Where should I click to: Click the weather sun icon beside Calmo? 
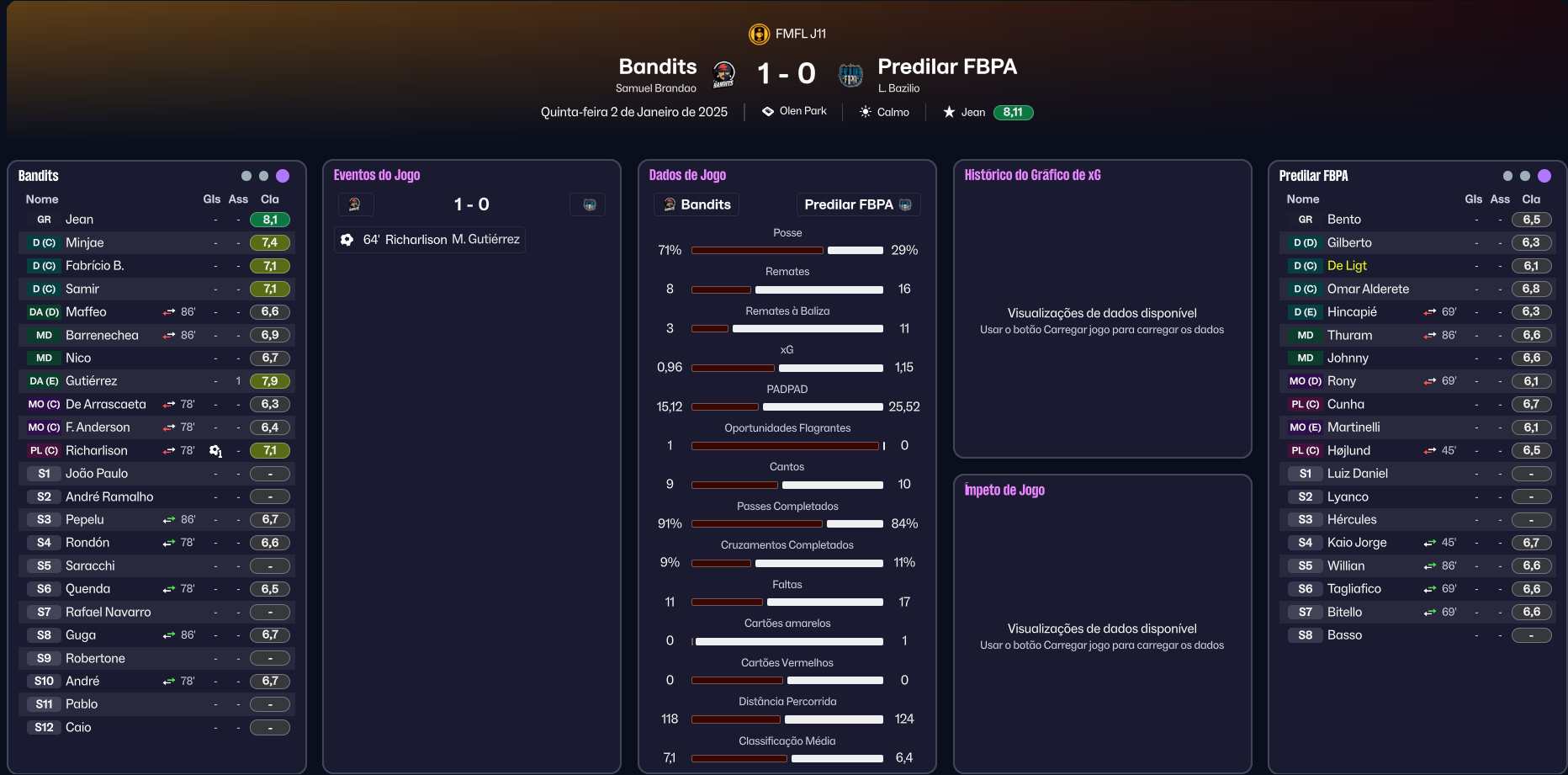tap(865, 112)
